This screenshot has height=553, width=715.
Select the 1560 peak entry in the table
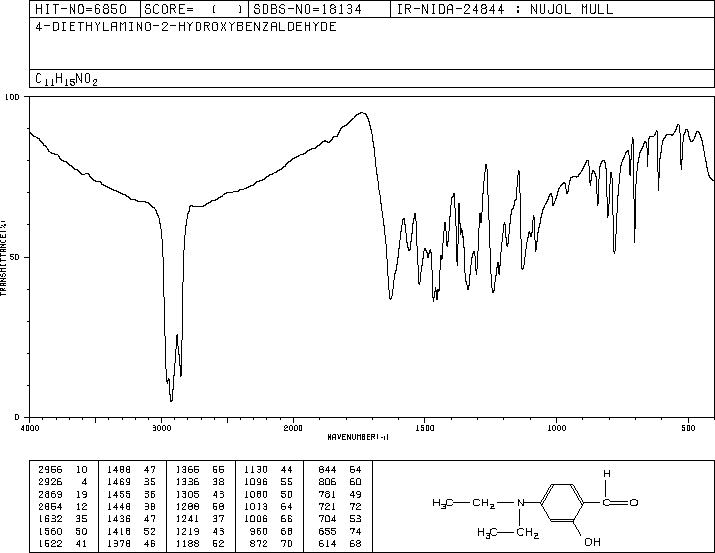(x=62, y=531)
